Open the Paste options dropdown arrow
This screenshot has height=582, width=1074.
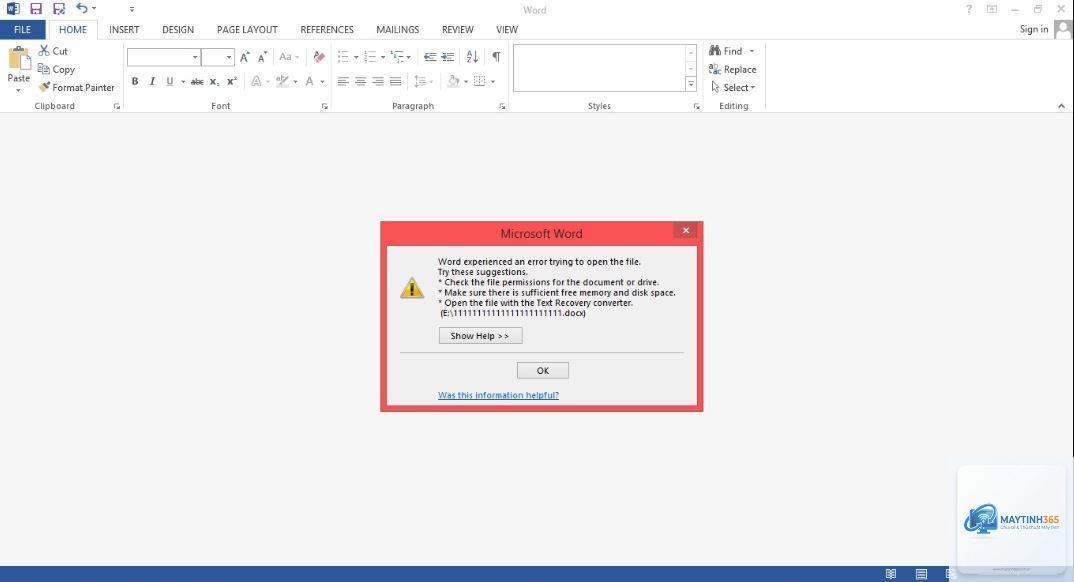[18, 90]
